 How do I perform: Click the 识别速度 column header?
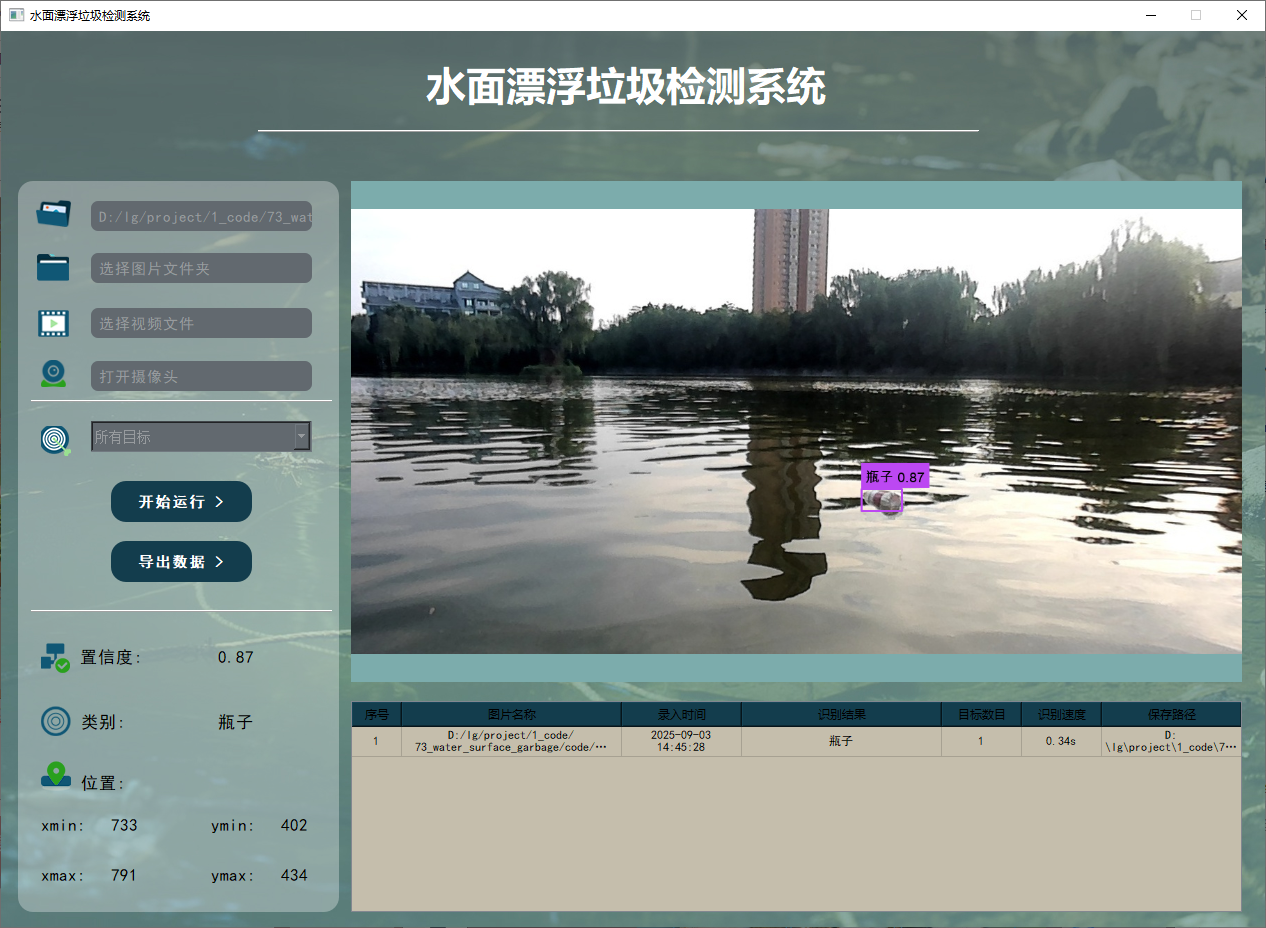[x=1061, y=714]
